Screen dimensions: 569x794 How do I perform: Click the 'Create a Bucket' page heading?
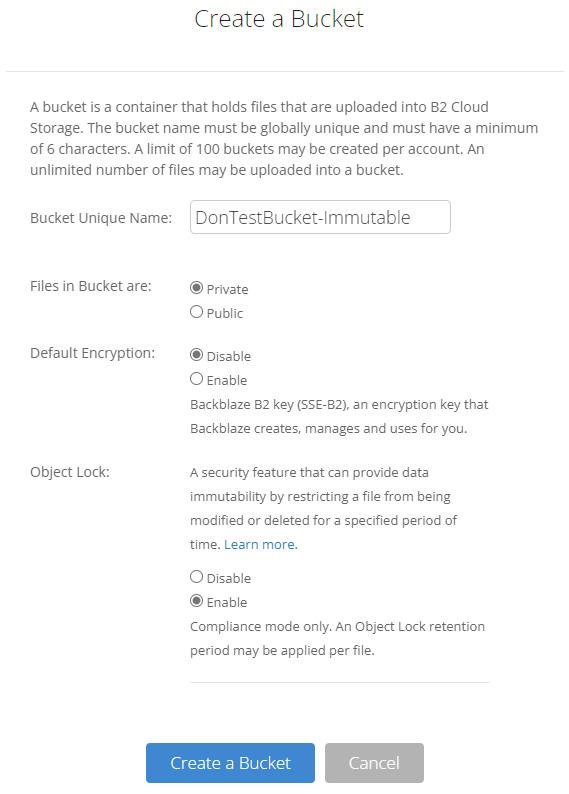[279, 19]
